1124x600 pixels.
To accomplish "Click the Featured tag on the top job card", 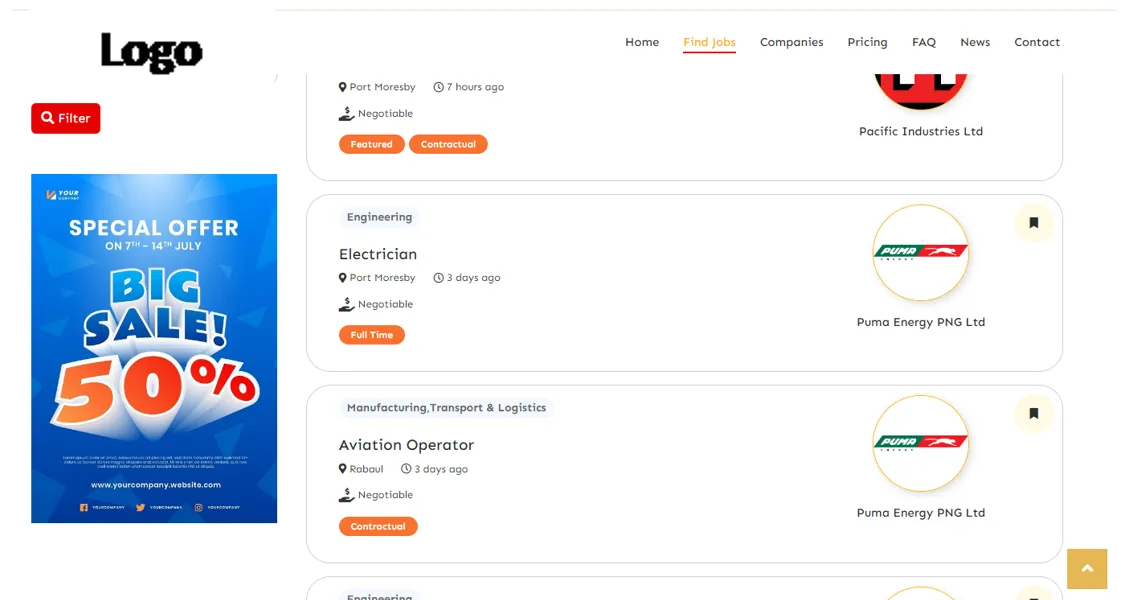I will 371,143.
